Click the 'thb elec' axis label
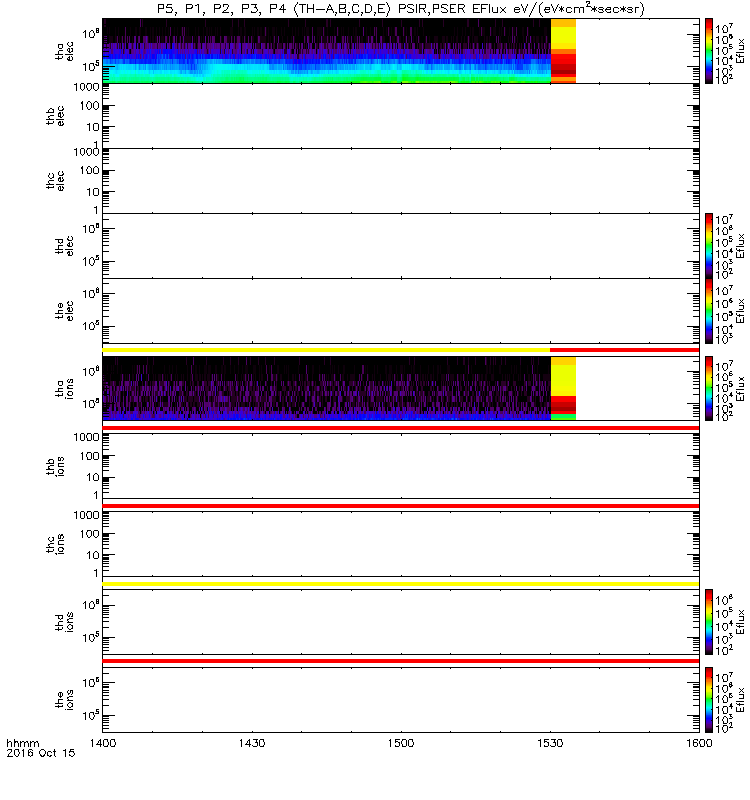 [x=55, y=116]
